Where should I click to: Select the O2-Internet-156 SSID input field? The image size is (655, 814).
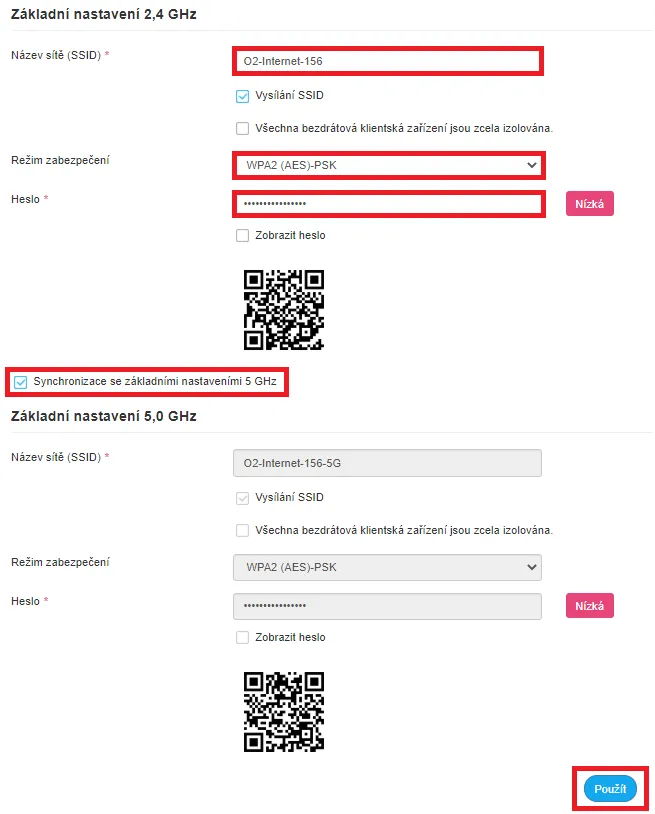pyautogui.click(x=387, y=61)
